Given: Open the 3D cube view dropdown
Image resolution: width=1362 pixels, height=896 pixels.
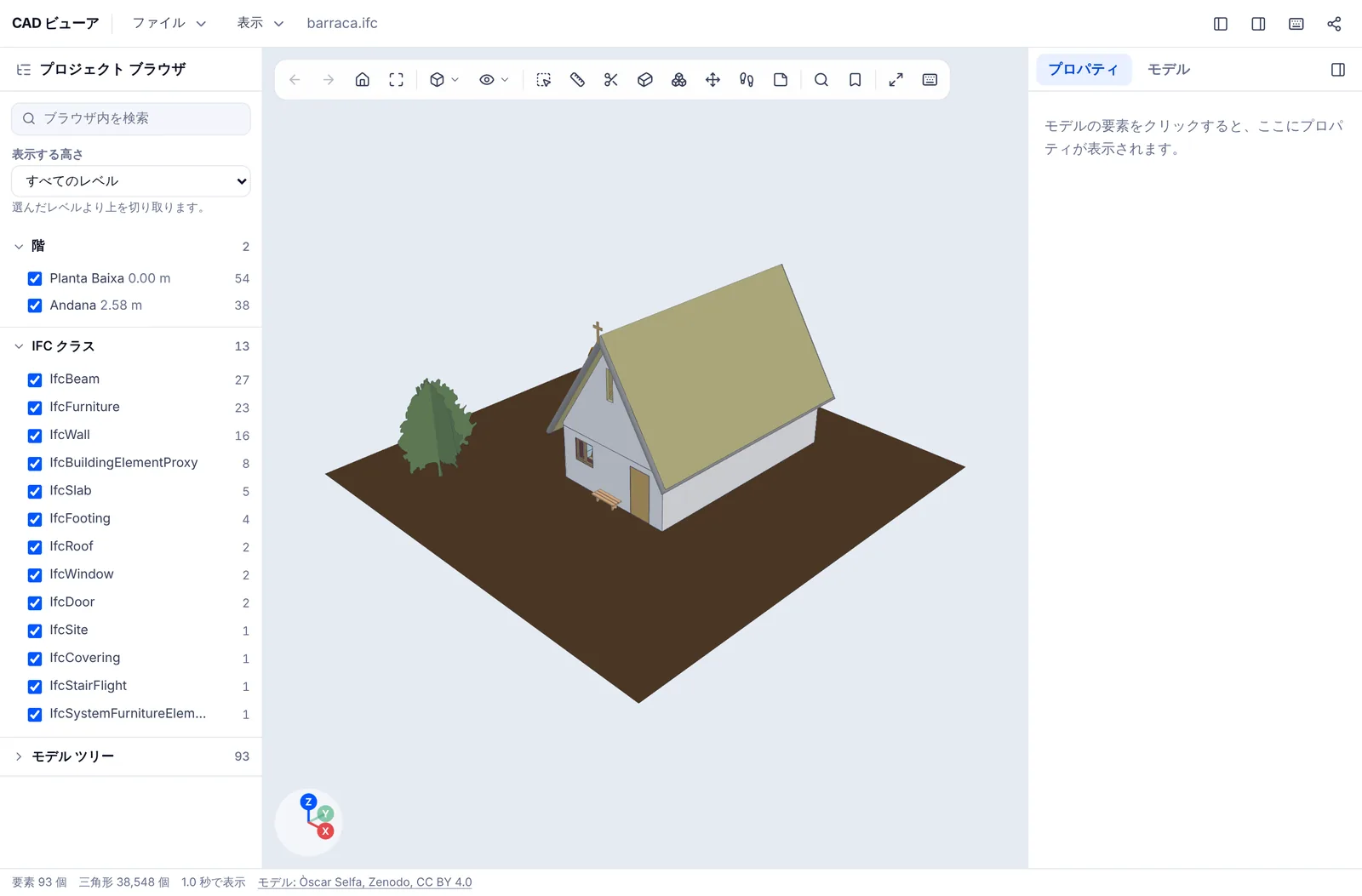Looking at the screenshot, I should [444, 80].
